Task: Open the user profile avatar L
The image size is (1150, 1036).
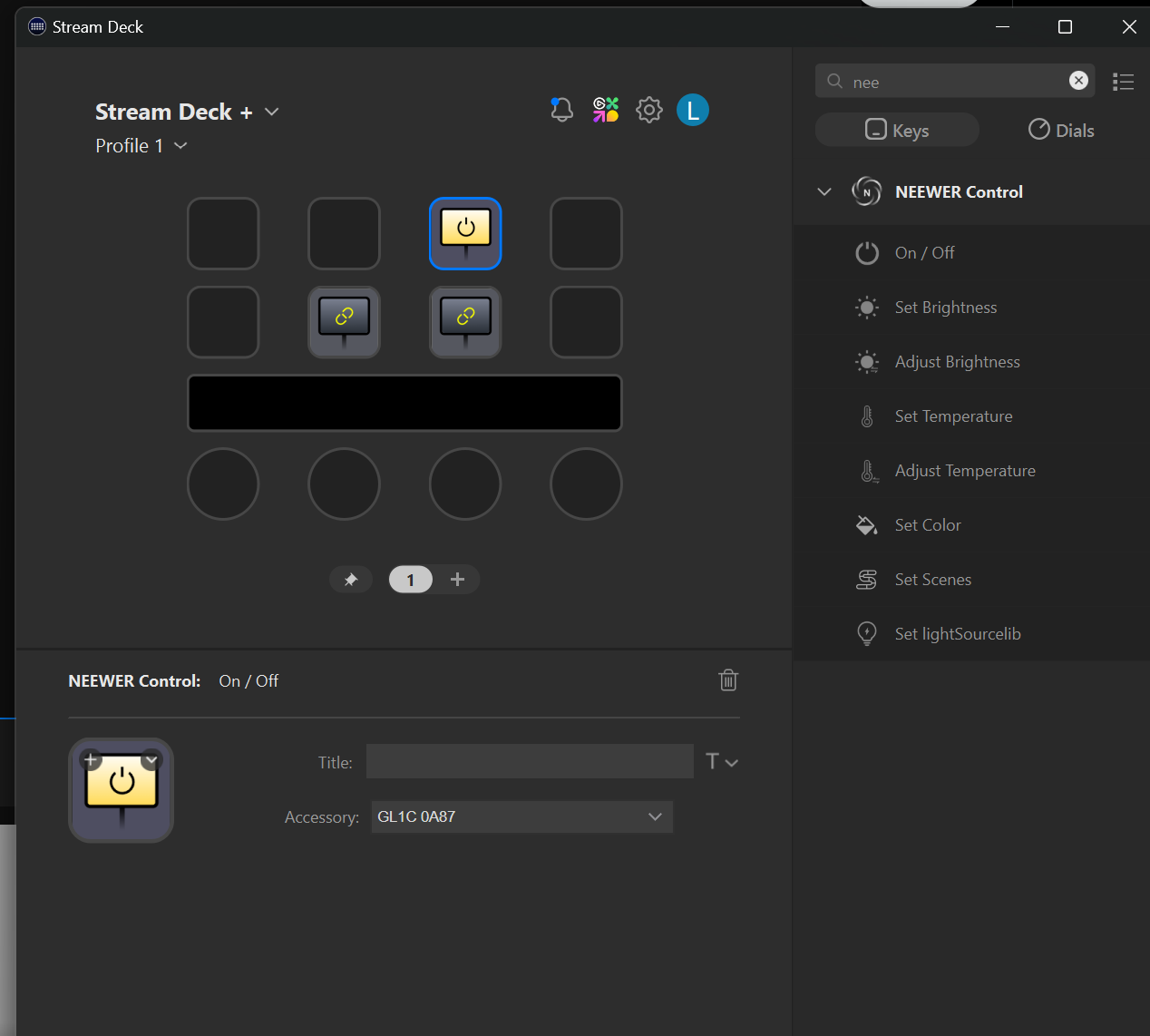Action: 693,110
